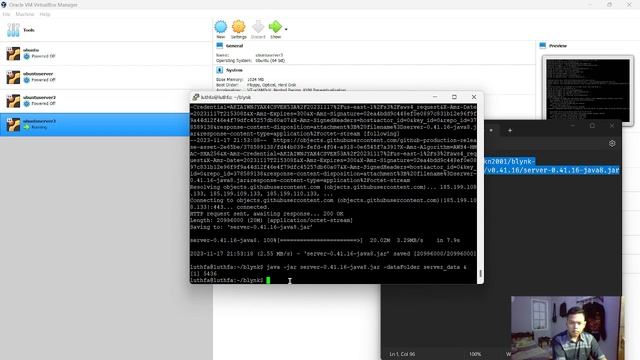Image resolution: width=640 pixels, height=360 pixels.
Task: Click the Preview panel header icon
Action: click(x=543, y=46)
